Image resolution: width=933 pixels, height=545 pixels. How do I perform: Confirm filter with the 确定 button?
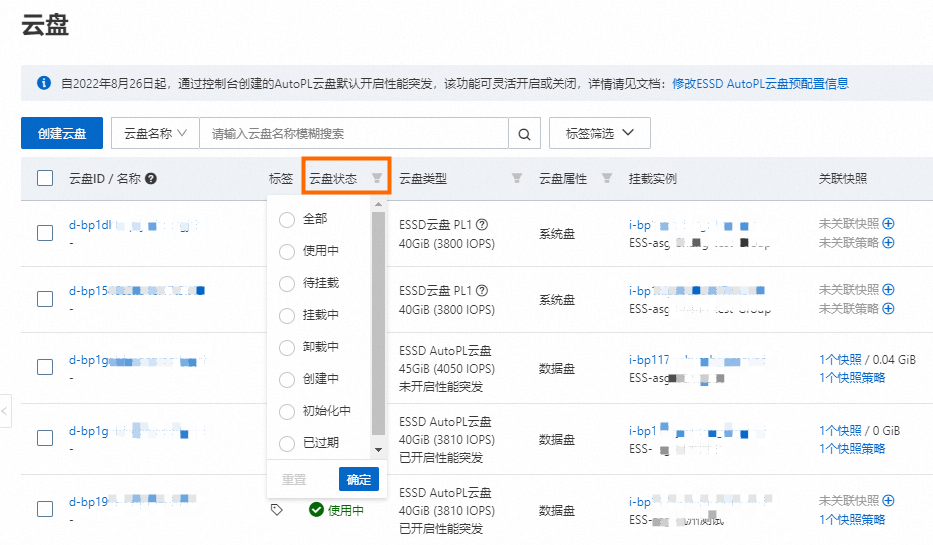pyautogui.click(x=359, y=480)
